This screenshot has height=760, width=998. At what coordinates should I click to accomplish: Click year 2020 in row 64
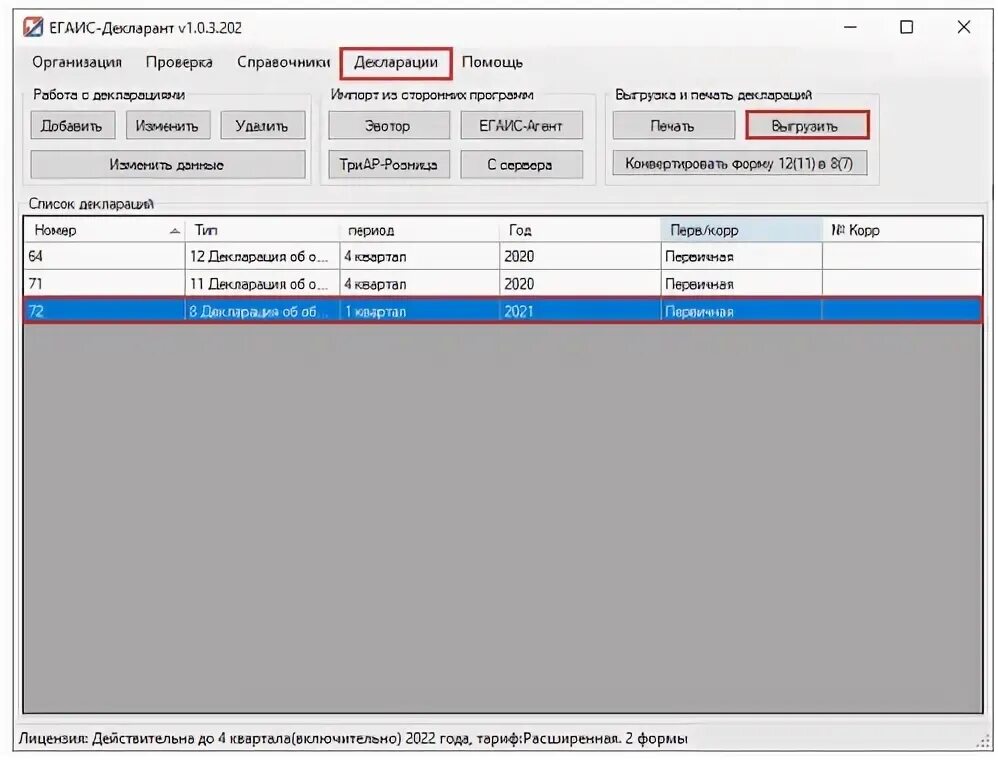coord(580,257)
